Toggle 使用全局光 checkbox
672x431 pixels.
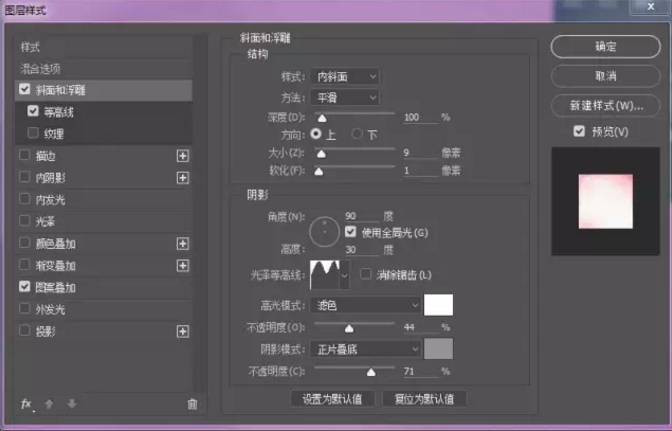(351, 232)
